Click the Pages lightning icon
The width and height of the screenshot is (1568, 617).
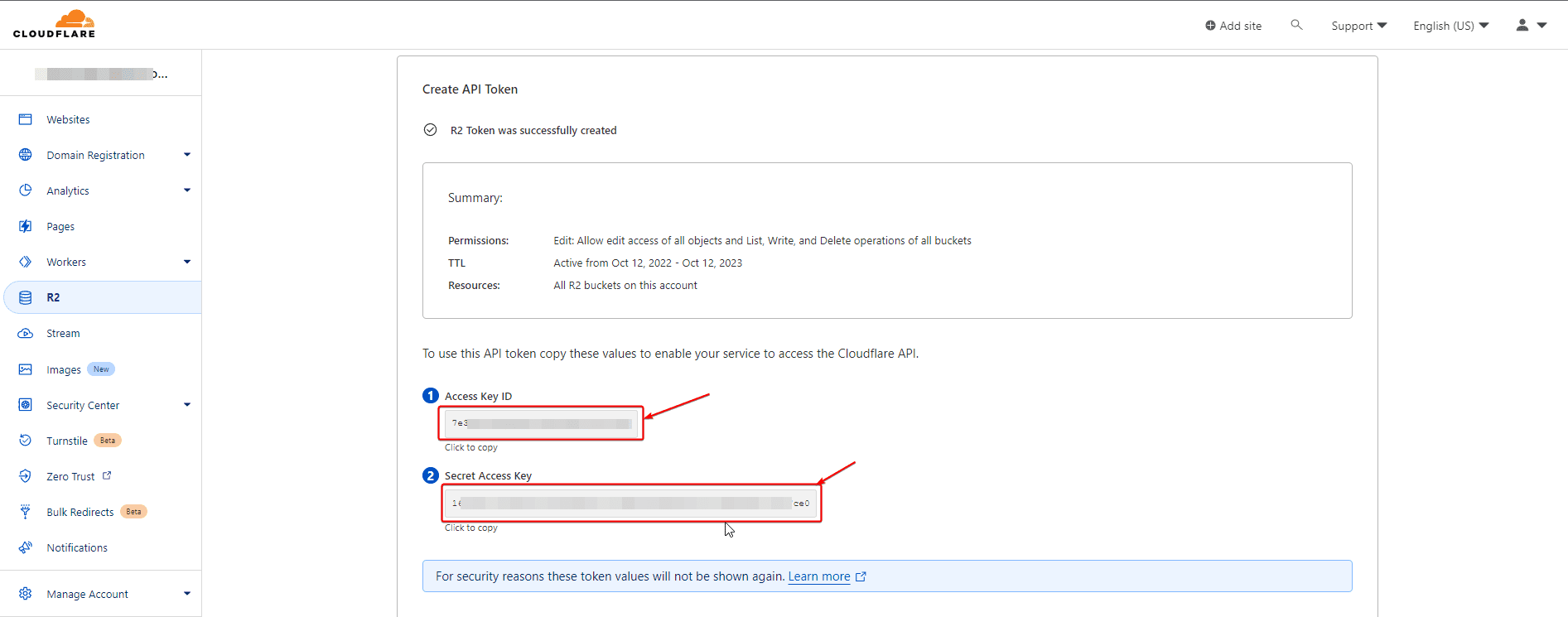[26, 226]
